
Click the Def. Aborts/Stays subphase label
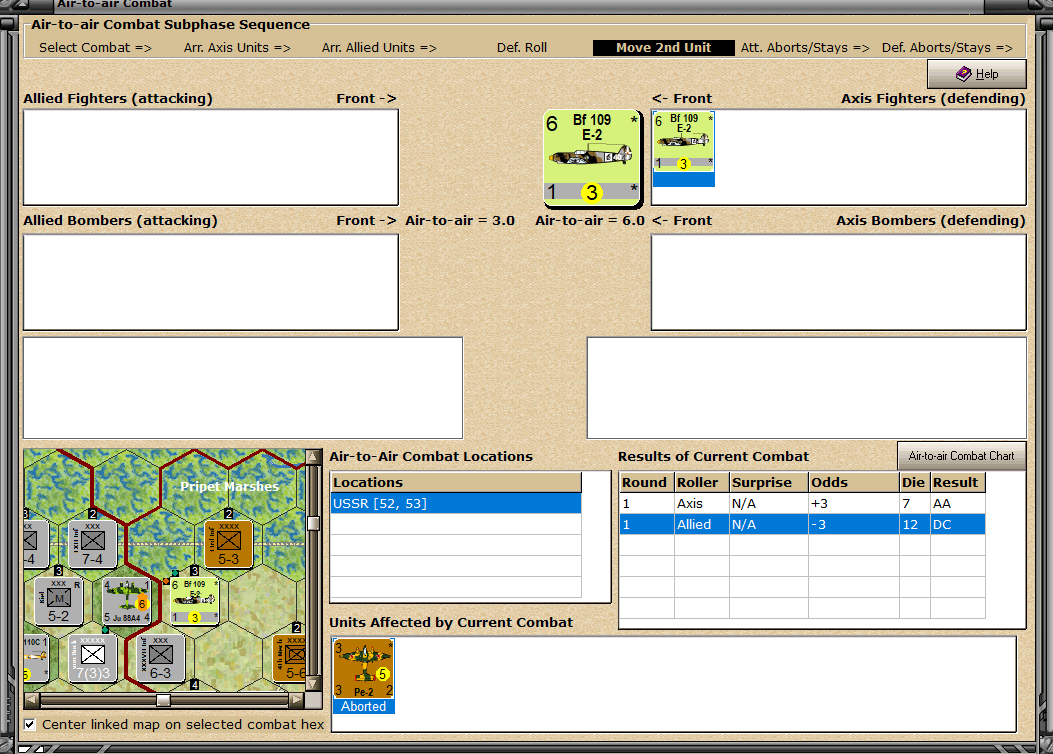click(x=947, y=48)
